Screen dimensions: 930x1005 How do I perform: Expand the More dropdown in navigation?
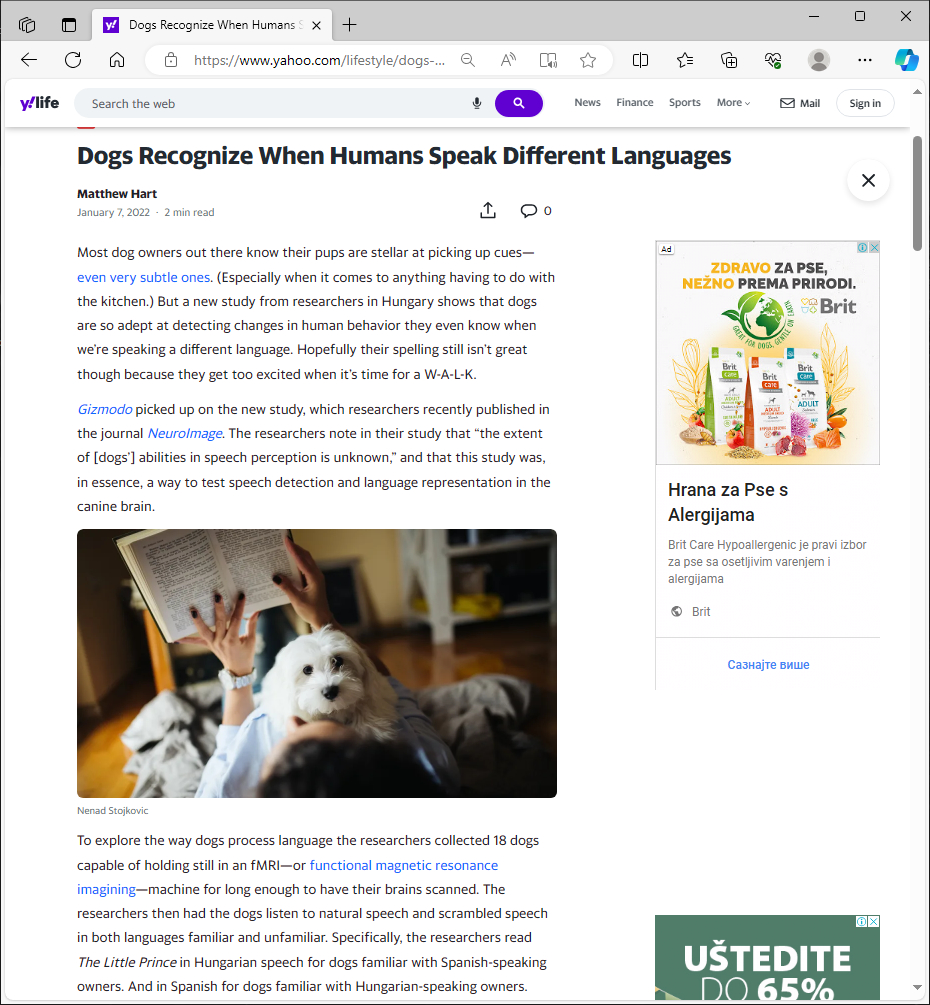(x=733, y=103)
